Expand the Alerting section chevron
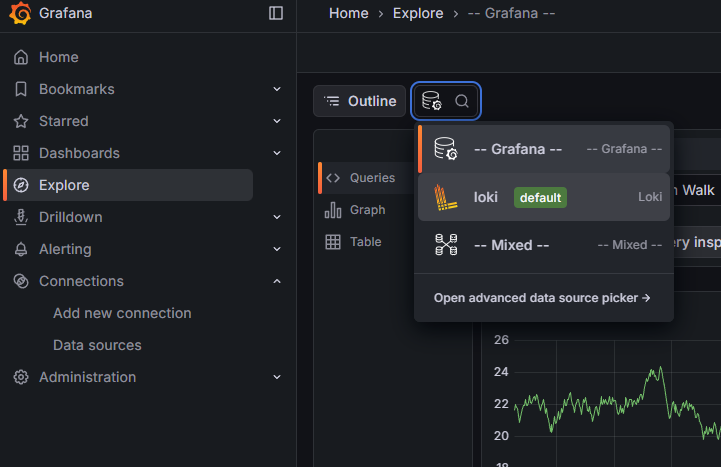 pyautogui.click(x=277, y=249)
